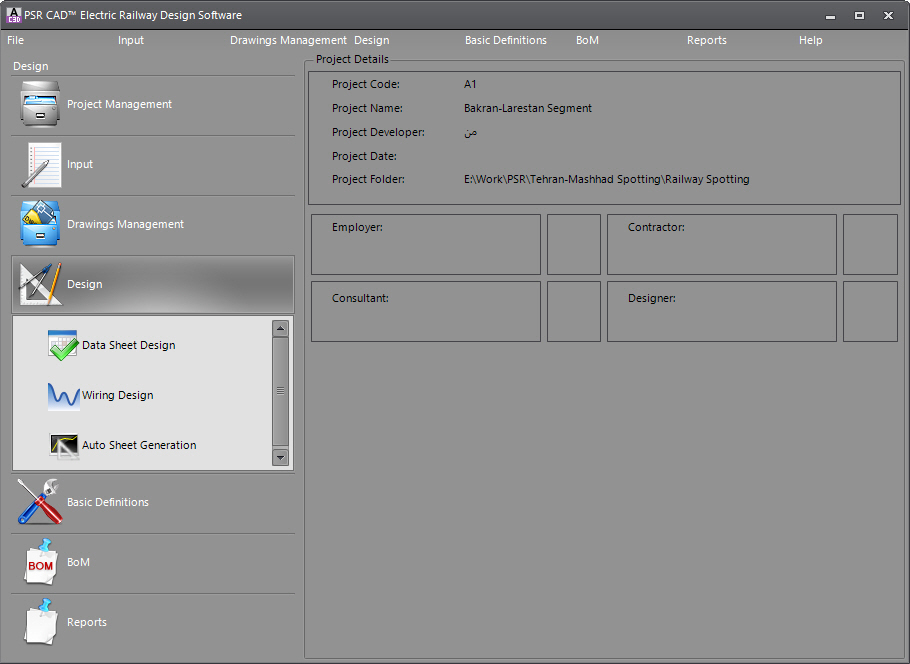
Task: Click the Bakran-Larestan Segment project name
Action: pyautogui.click(x=528, y=108)
